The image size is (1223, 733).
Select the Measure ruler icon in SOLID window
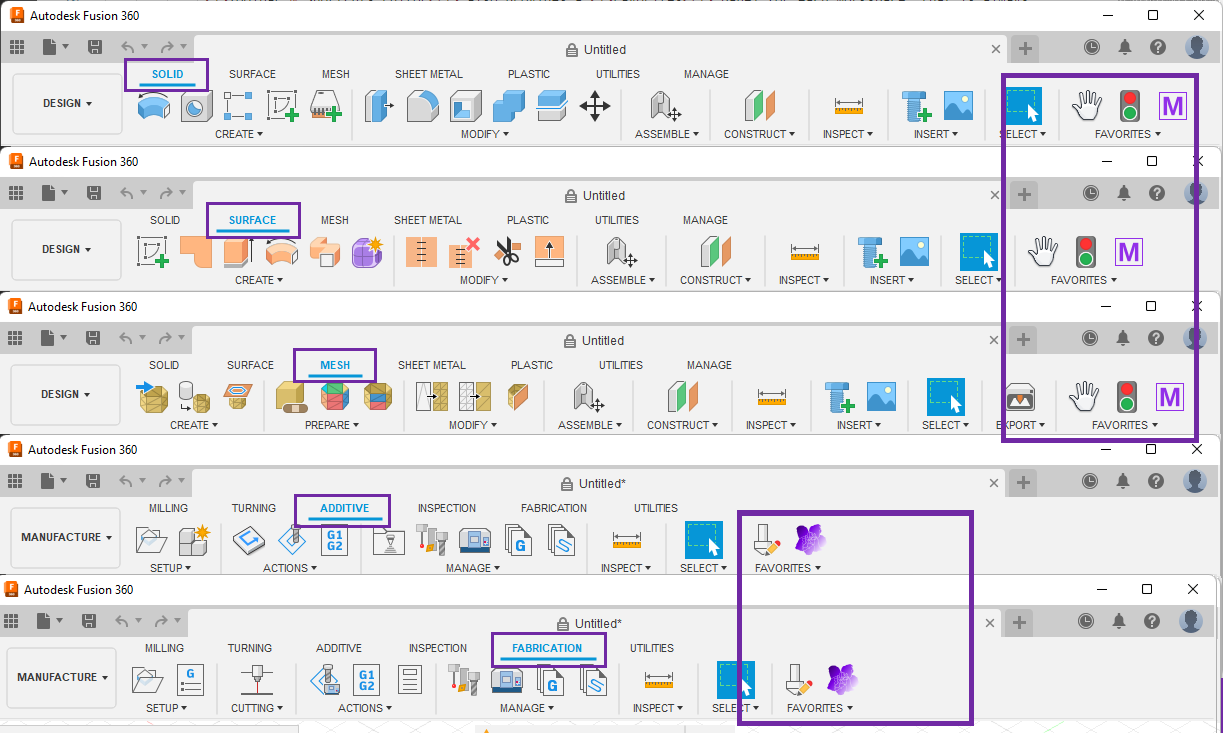(849, 106)
